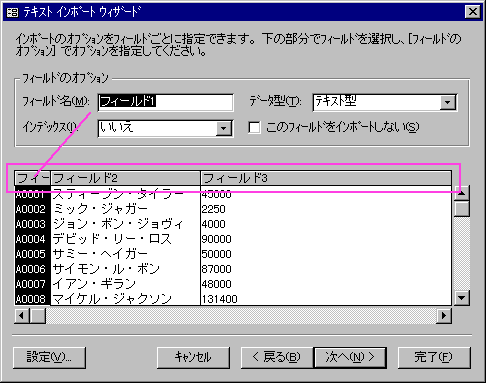The image size is (486, 383).
Task: Open the データ型 dropdown list
Action: point(448,102)
